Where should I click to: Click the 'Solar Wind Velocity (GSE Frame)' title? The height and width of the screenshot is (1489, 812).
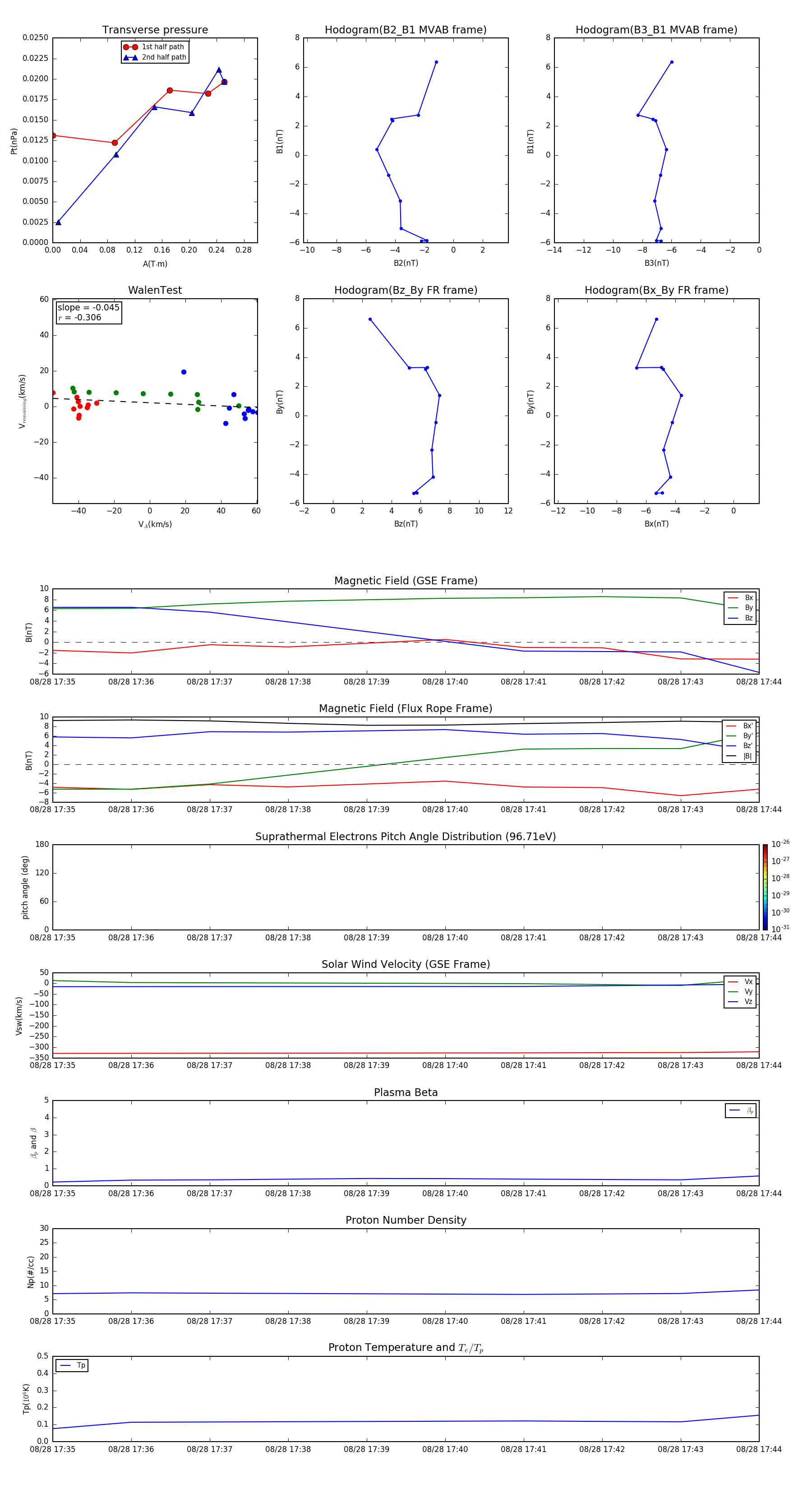(406, 964)
